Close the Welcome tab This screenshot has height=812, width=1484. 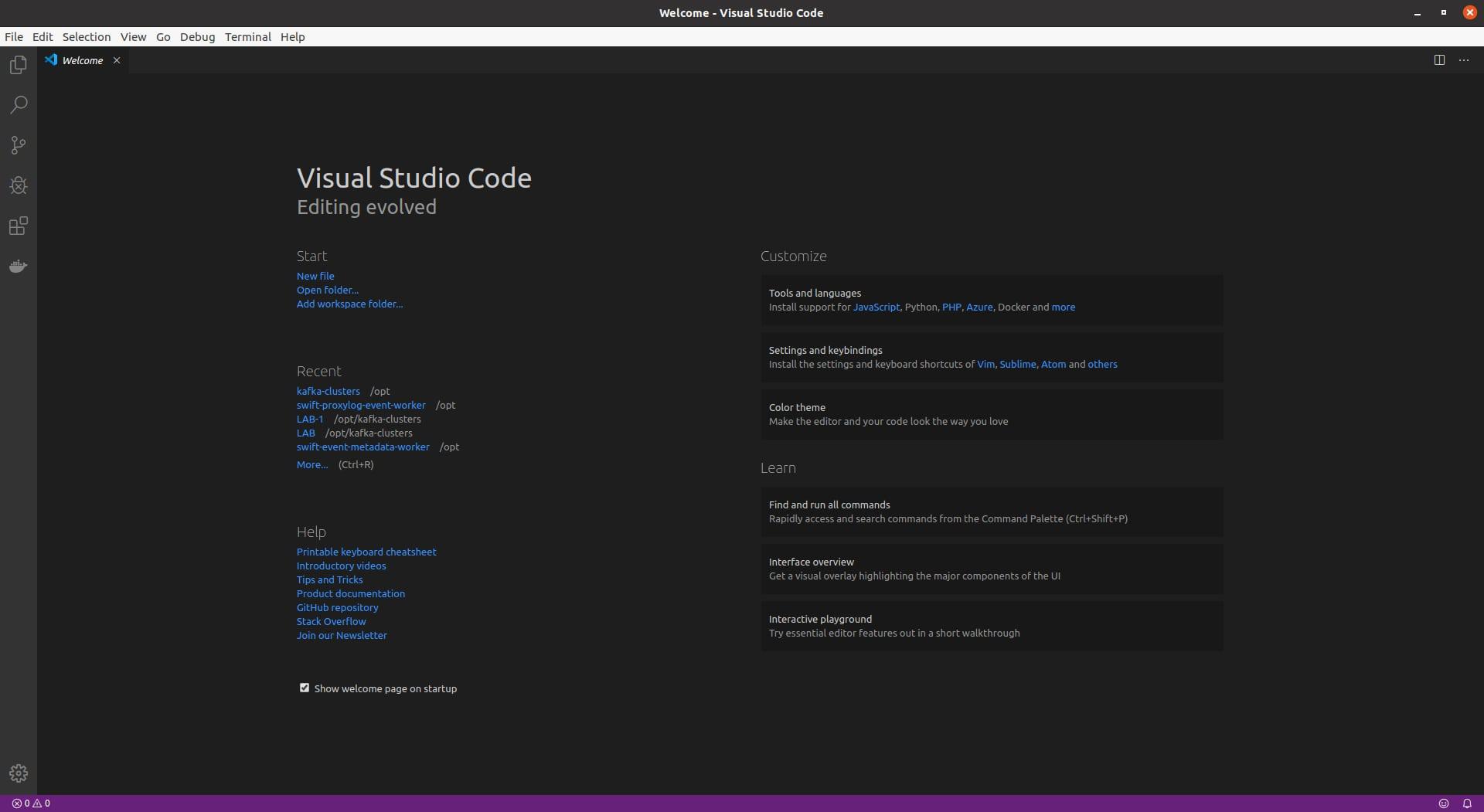(x=117, y=60)
